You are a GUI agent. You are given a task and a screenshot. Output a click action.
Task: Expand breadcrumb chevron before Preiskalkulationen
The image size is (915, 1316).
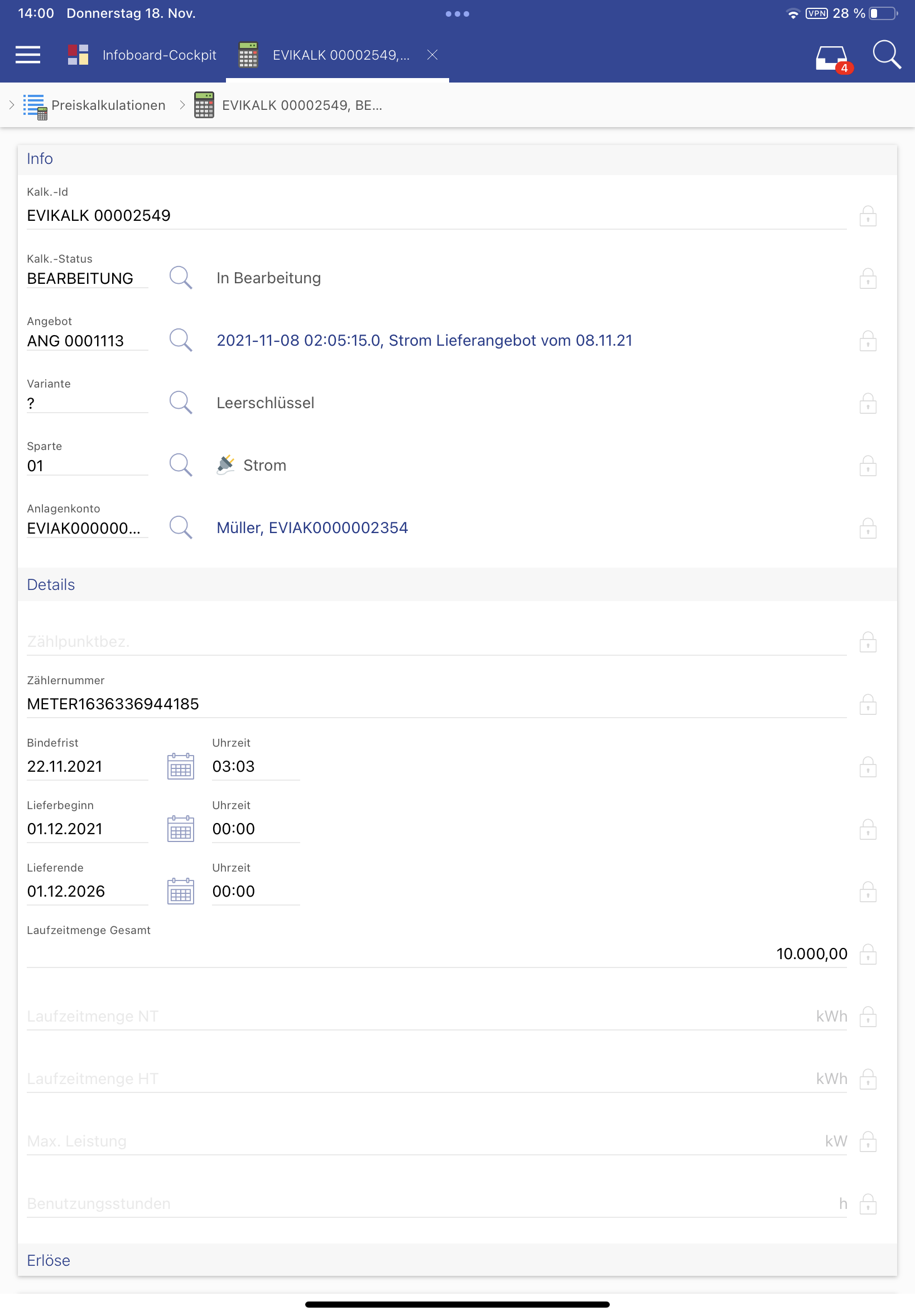pos(12,105)
